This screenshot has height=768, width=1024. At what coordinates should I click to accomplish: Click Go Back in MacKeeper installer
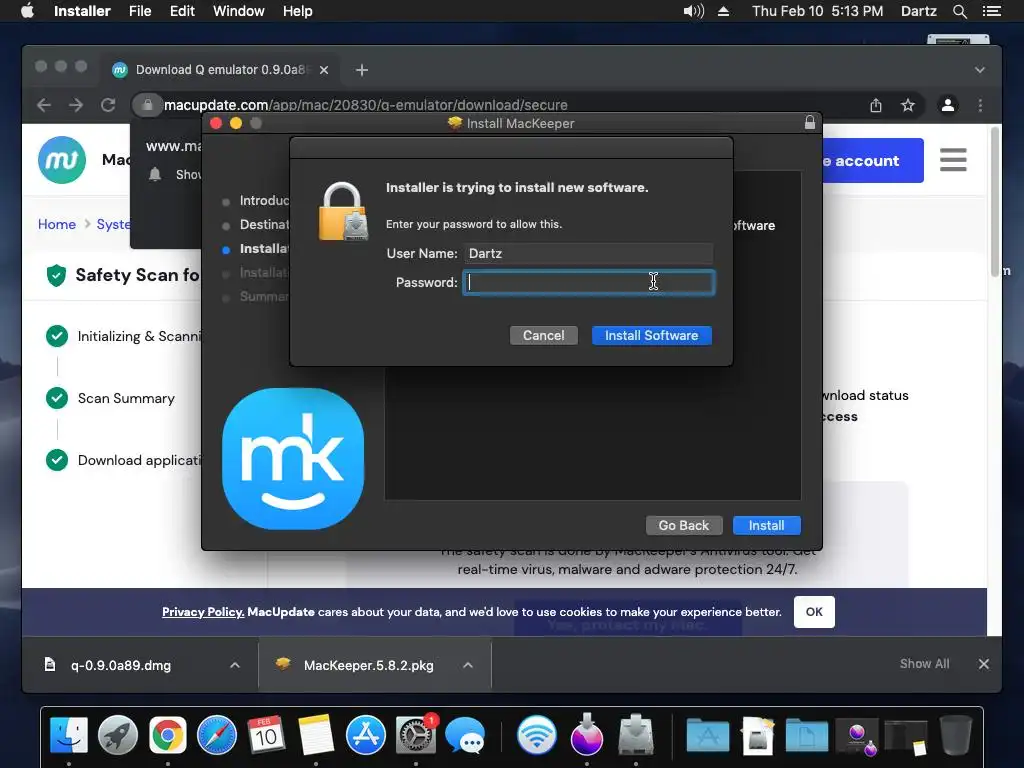pos(683,526)
